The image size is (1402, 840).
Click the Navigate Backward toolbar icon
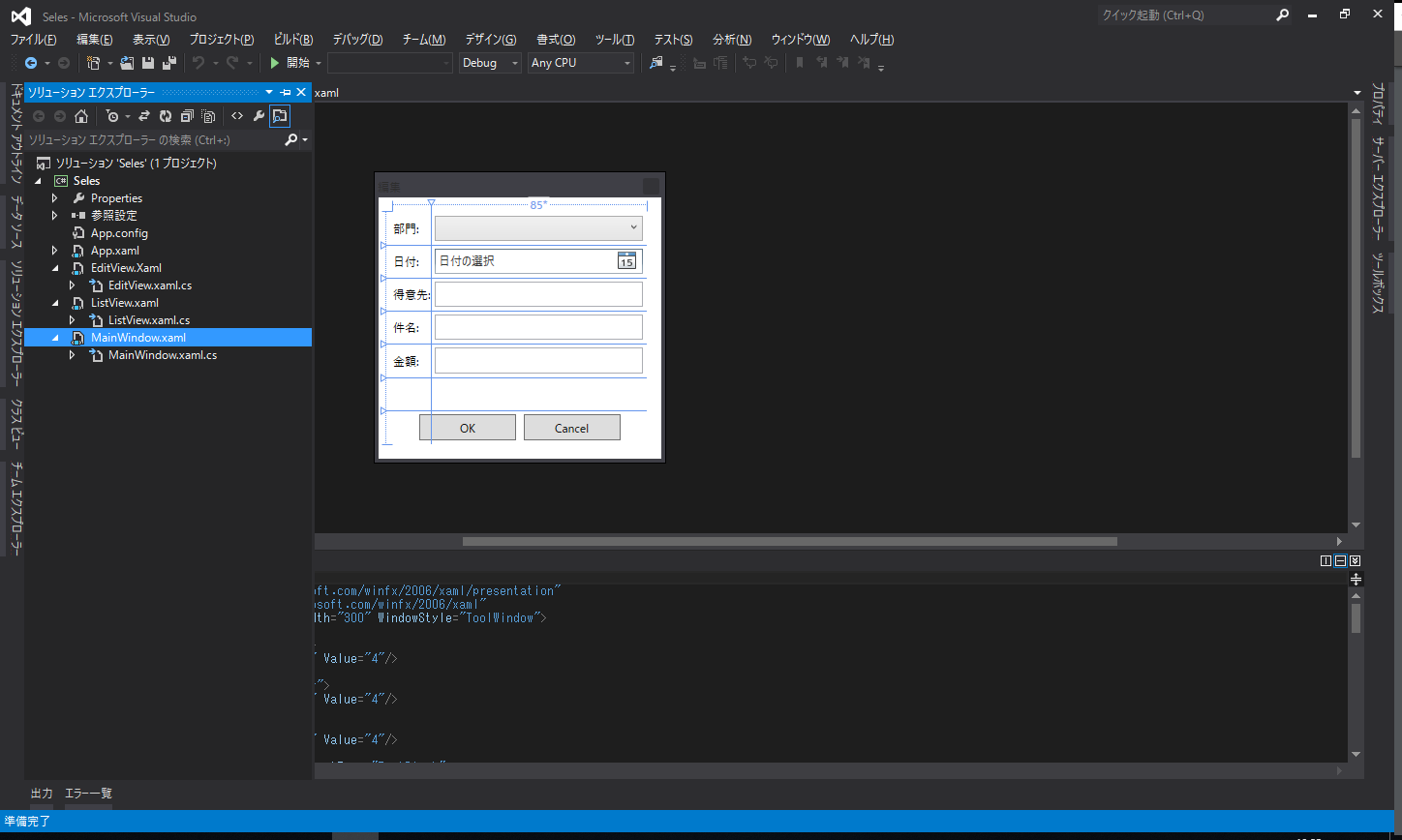point(31,63)
